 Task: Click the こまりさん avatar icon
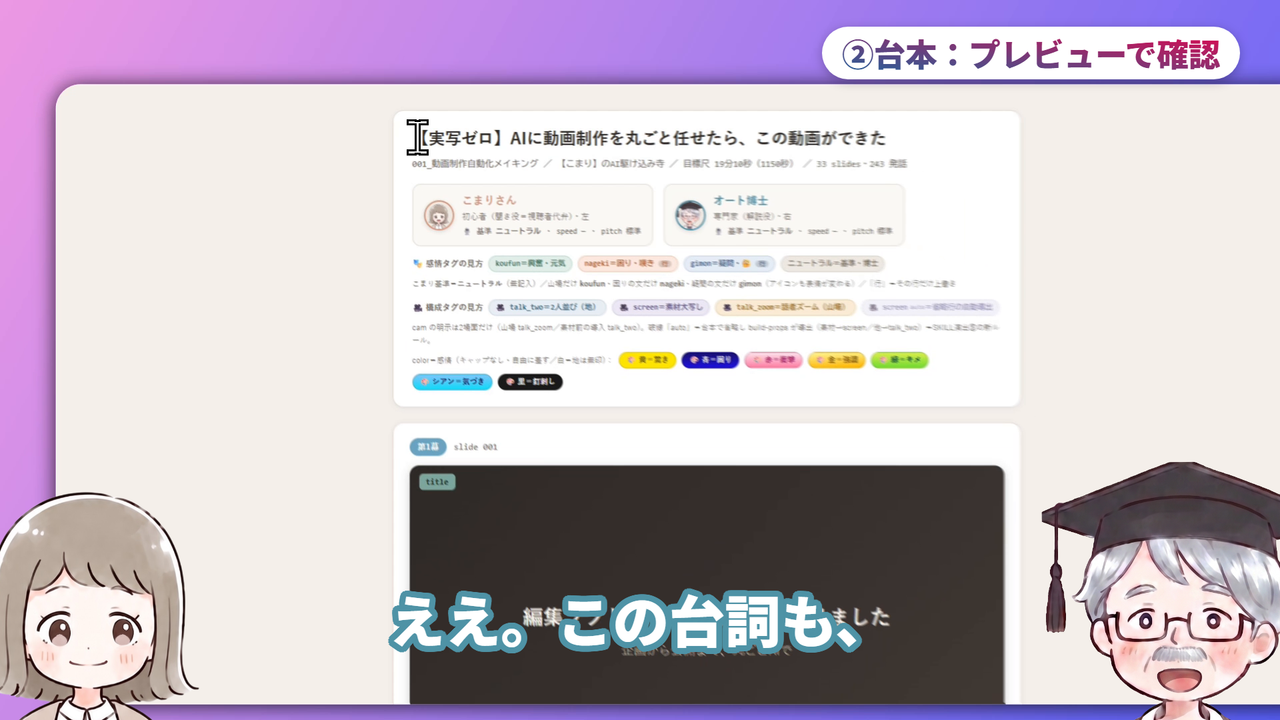[x=439, y=215]
